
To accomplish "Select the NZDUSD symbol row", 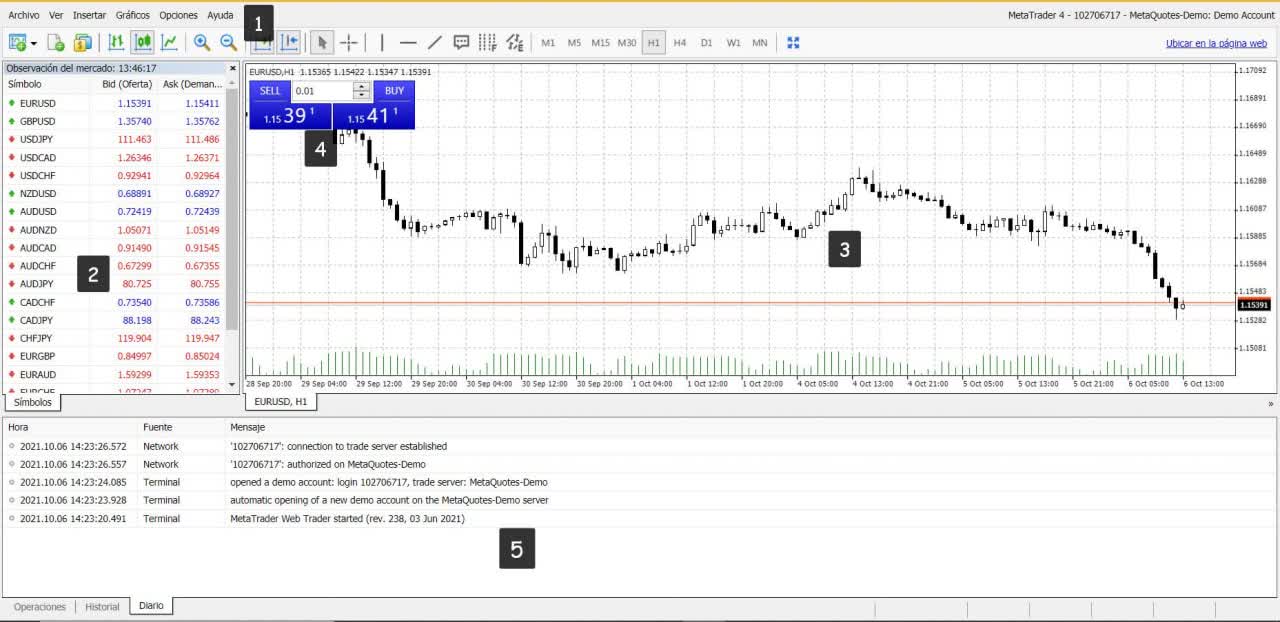I will (x=114, y=193).
